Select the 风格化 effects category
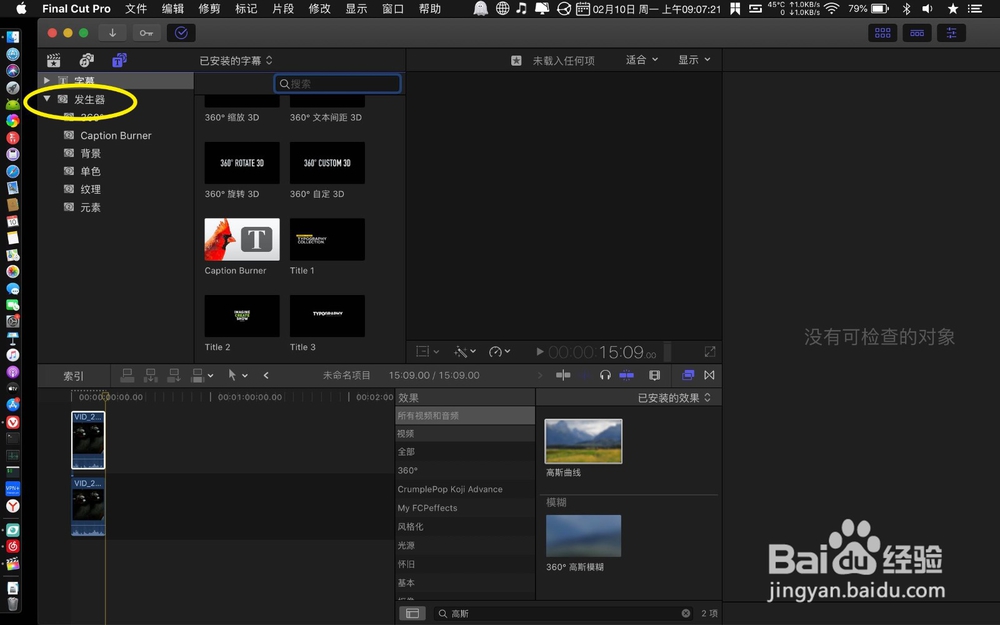Screen dimensions: 1000x625 click(465, 526)
